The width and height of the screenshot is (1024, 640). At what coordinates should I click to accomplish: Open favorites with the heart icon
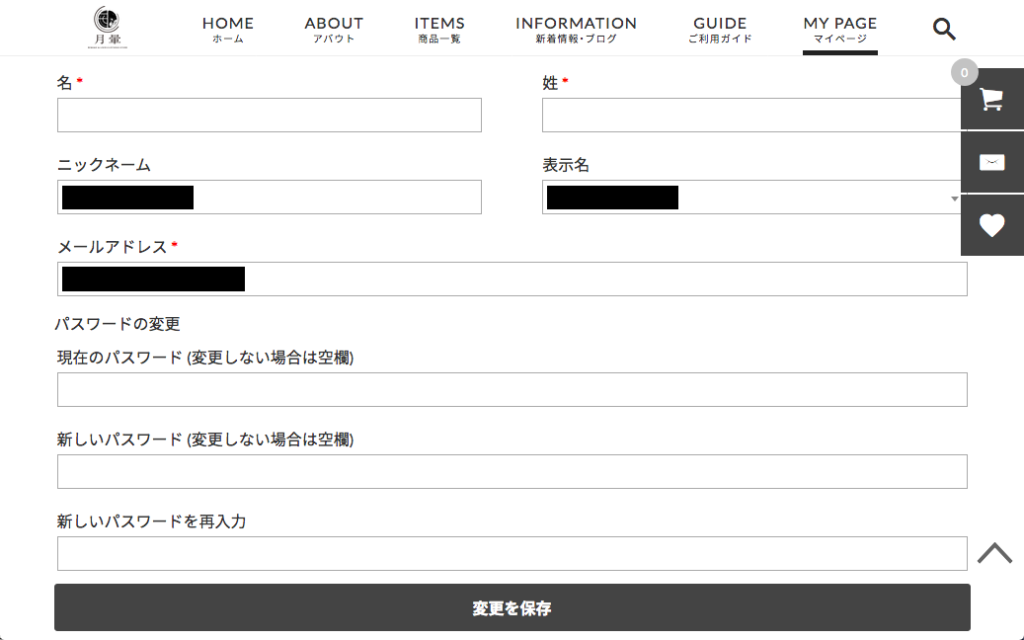point(991,226)
